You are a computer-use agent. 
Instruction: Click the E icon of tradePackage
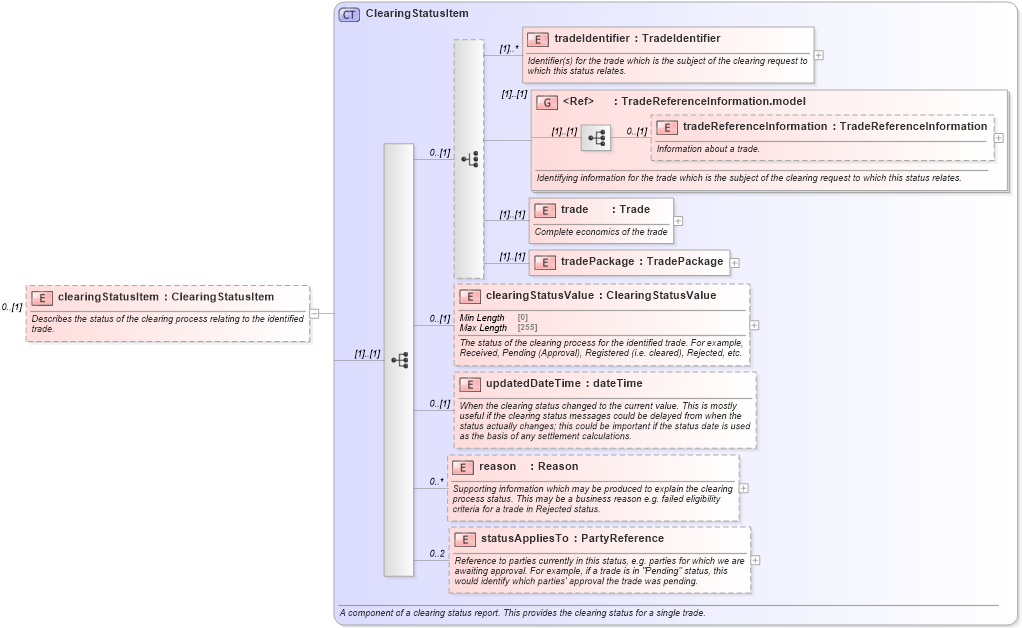(545, 262)
